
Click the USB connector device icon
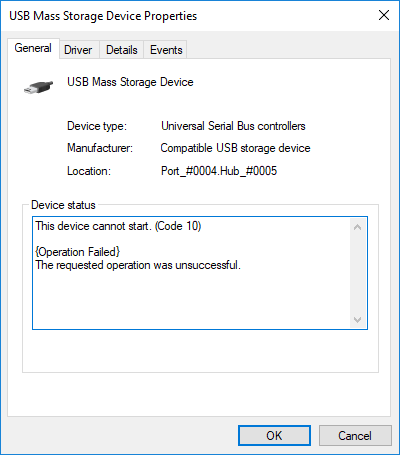point(38,87)
